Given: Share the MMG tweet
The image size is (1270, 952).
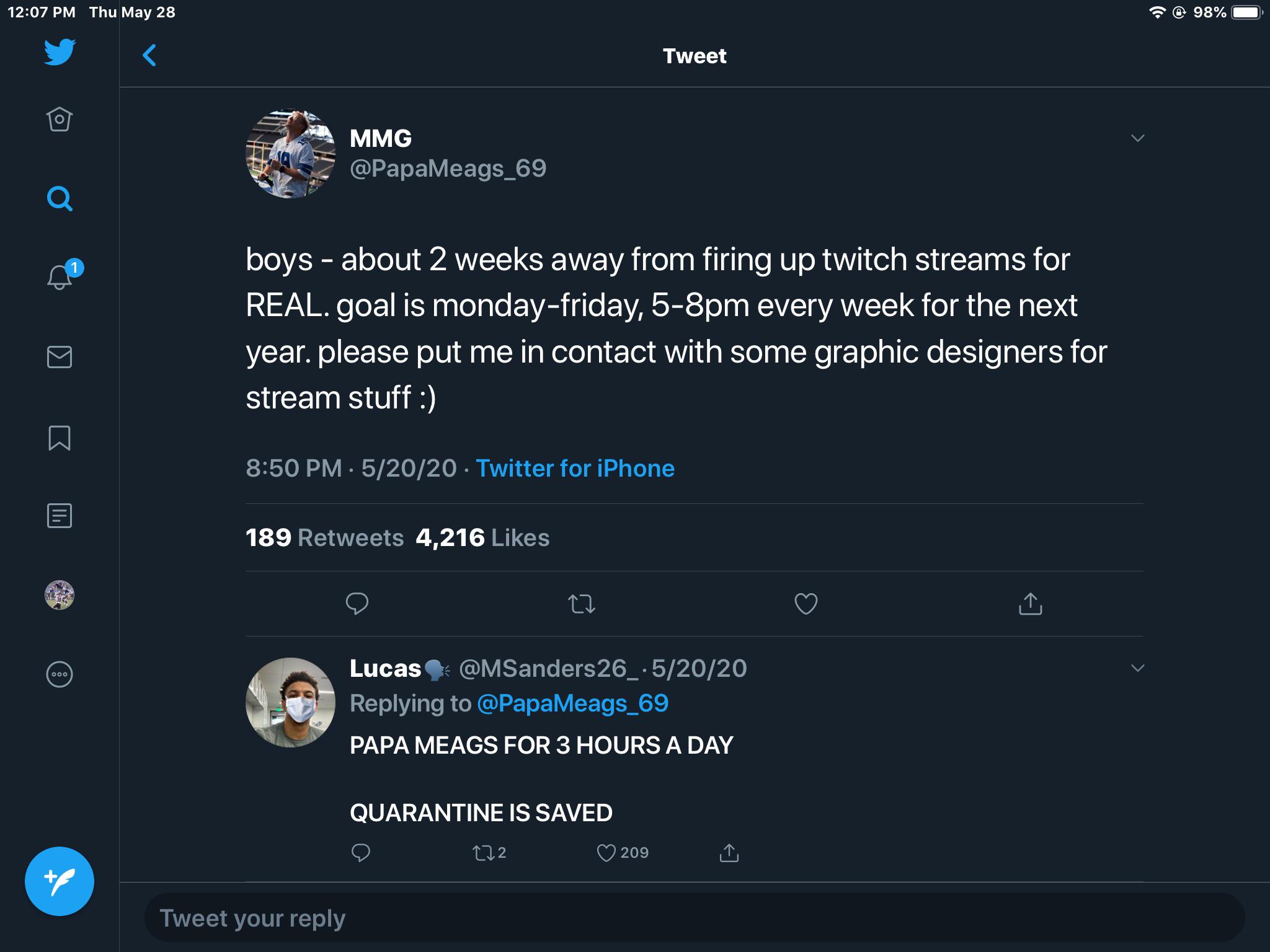Looking at the screenshot, I should pyautogui.click(x=1030, y=603).
